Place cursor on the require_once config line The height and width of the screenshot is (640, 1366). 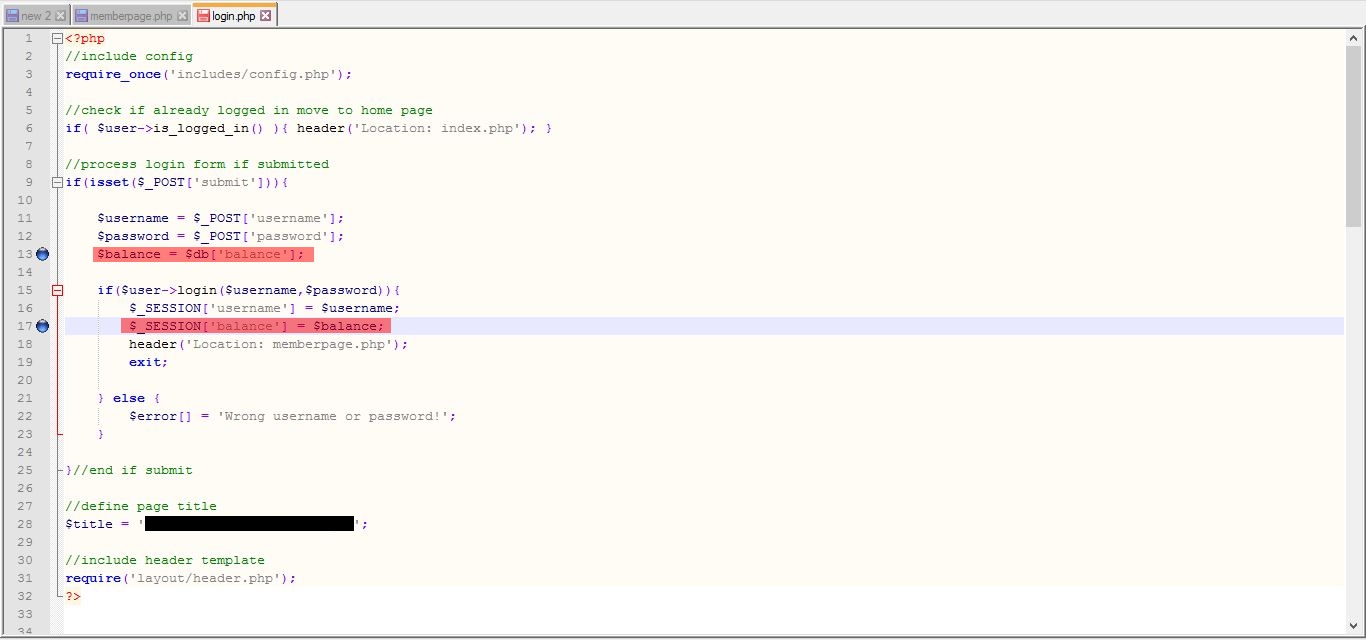(208, 74)
